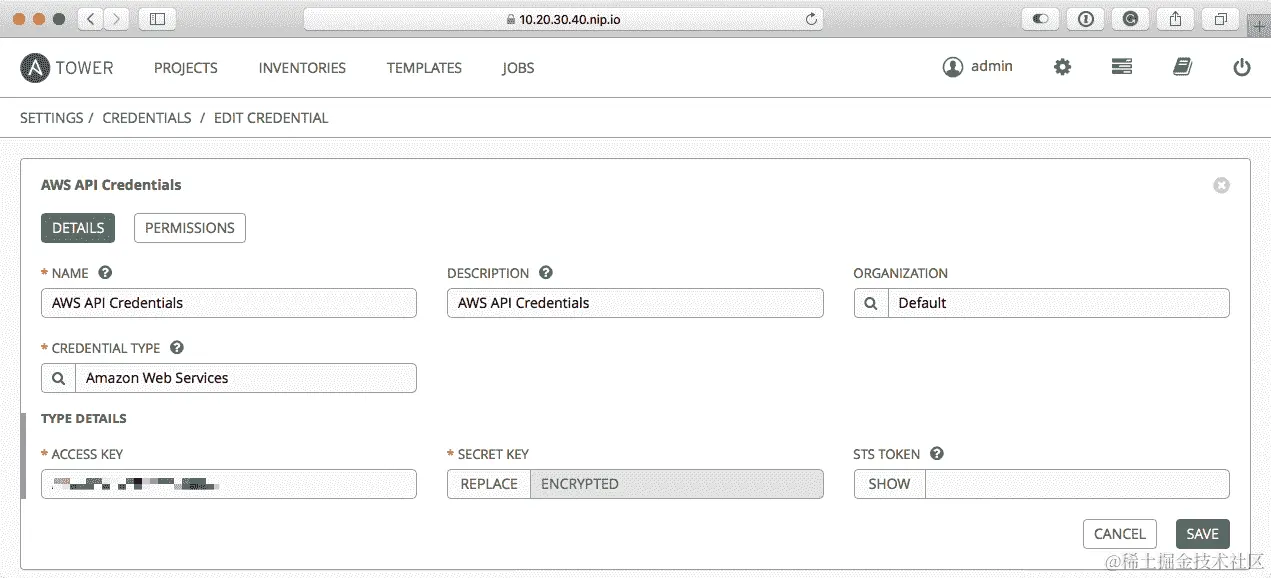Viewport: 1271px width, 578px height.
Task: Open the Templates menu
Action: (x=424, y=68)
